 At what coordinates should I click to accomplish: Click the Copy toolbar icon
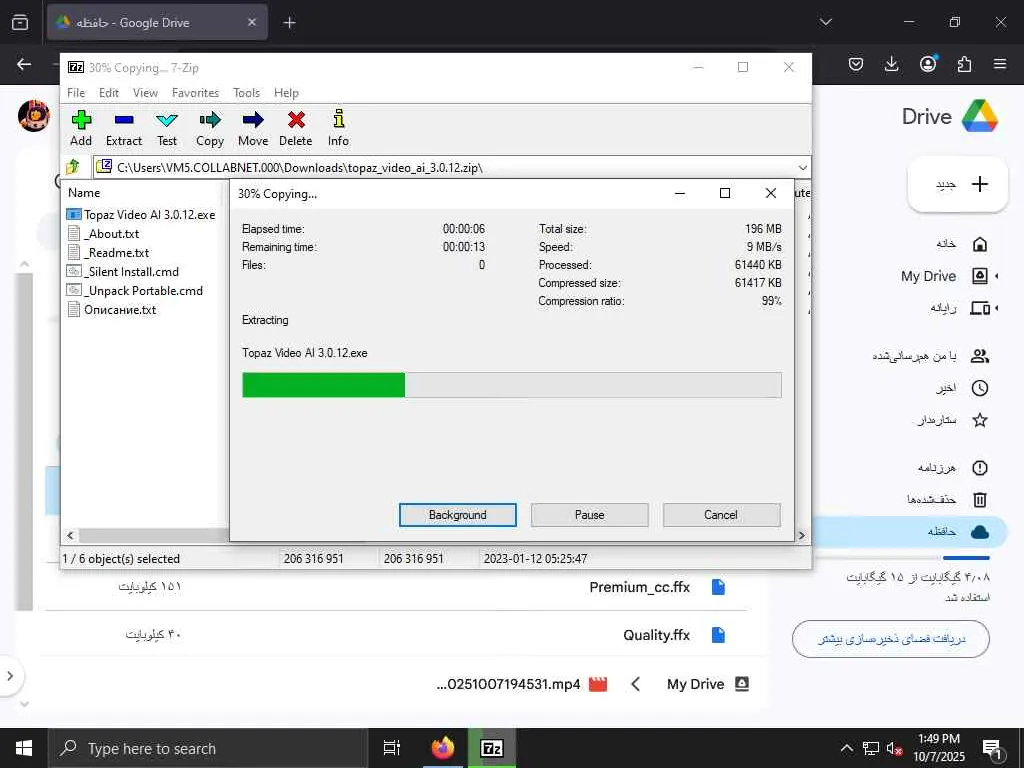coord(210,128)
